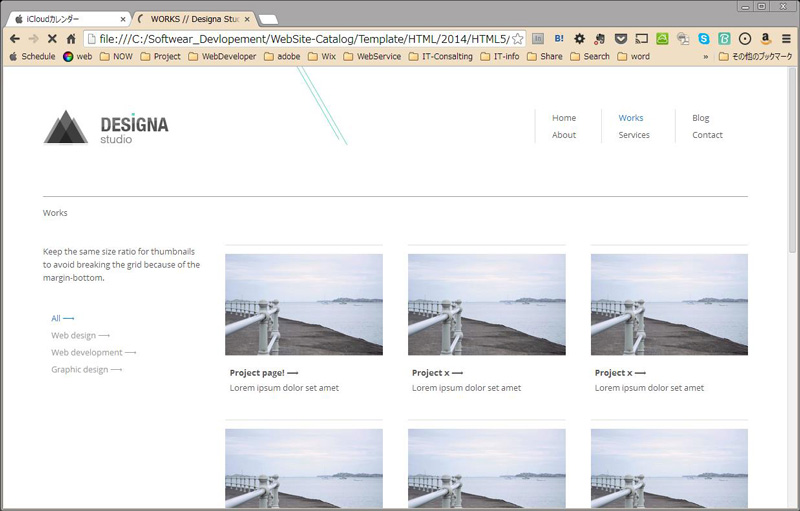
Task: Click the Skype extension icon
Action: pos(704,38)
